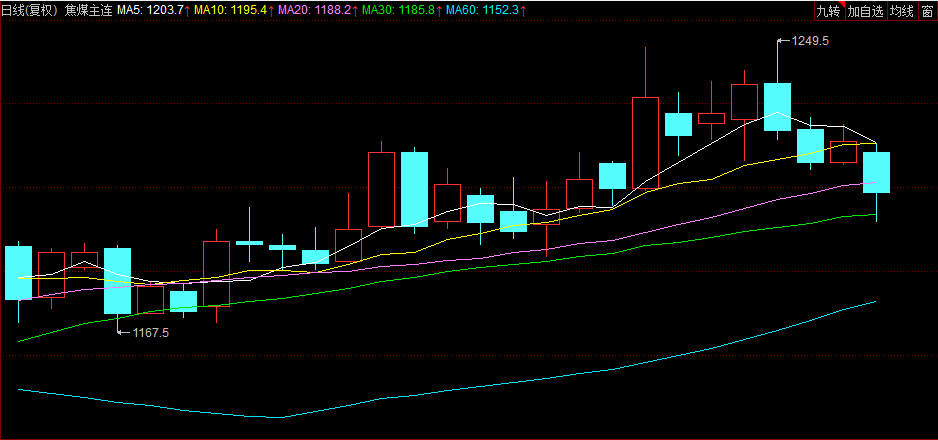
Task: Toggle the 均线 moving averages button
Action: (902, 11)
